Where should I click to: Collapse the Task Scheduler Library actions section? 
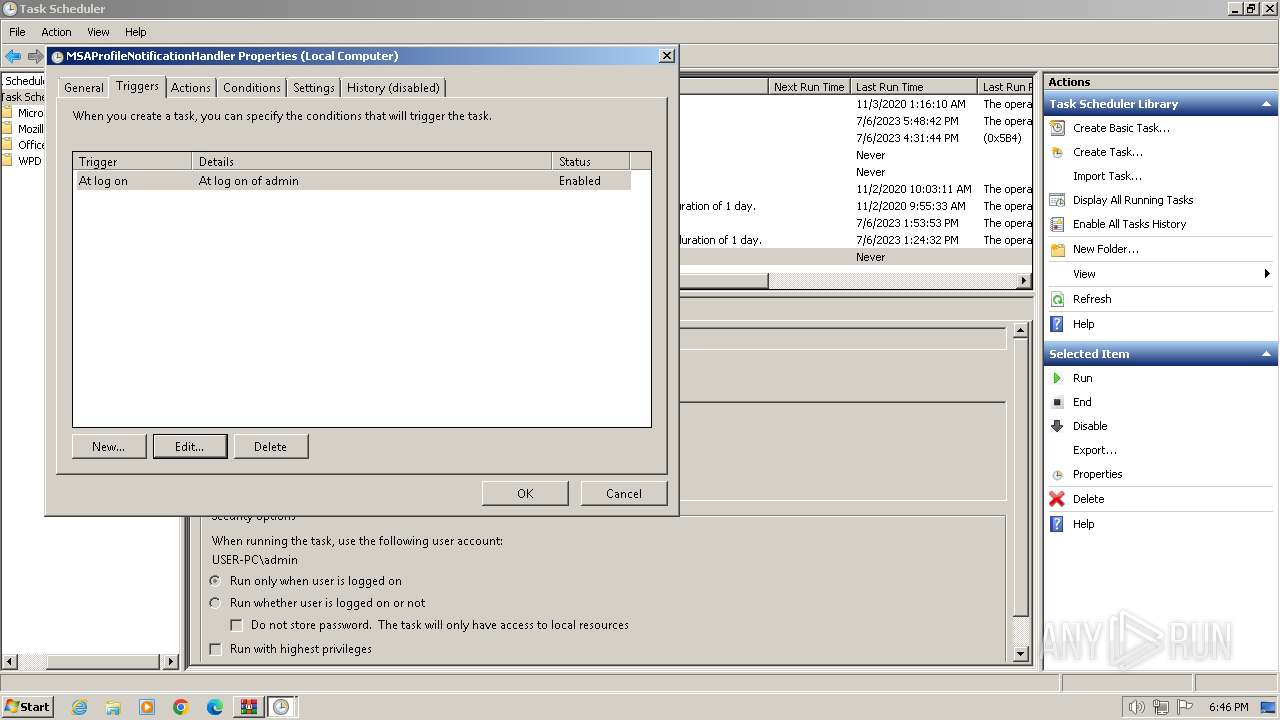tap(1267, 104)
